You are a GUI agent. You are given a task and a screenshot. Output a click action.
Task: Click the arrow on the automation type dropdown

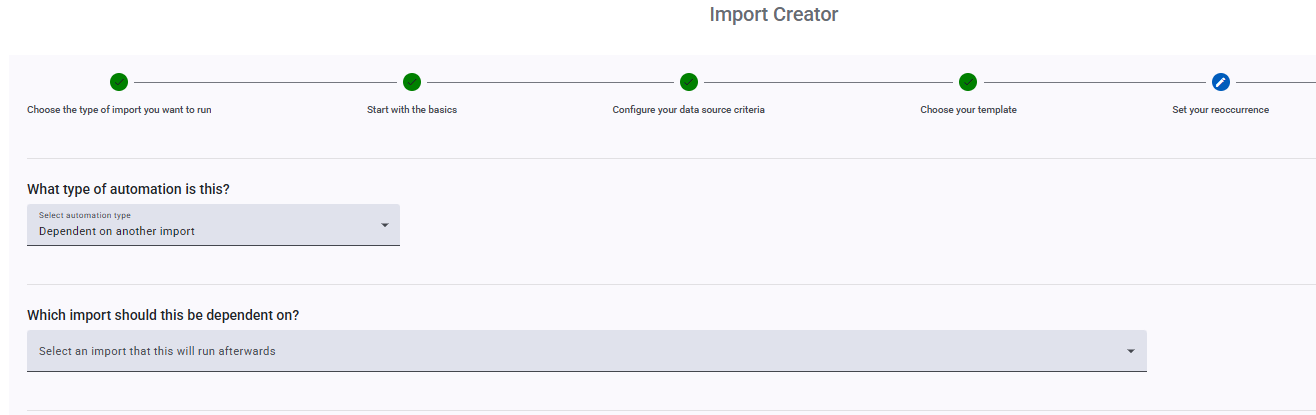[385, 225]
